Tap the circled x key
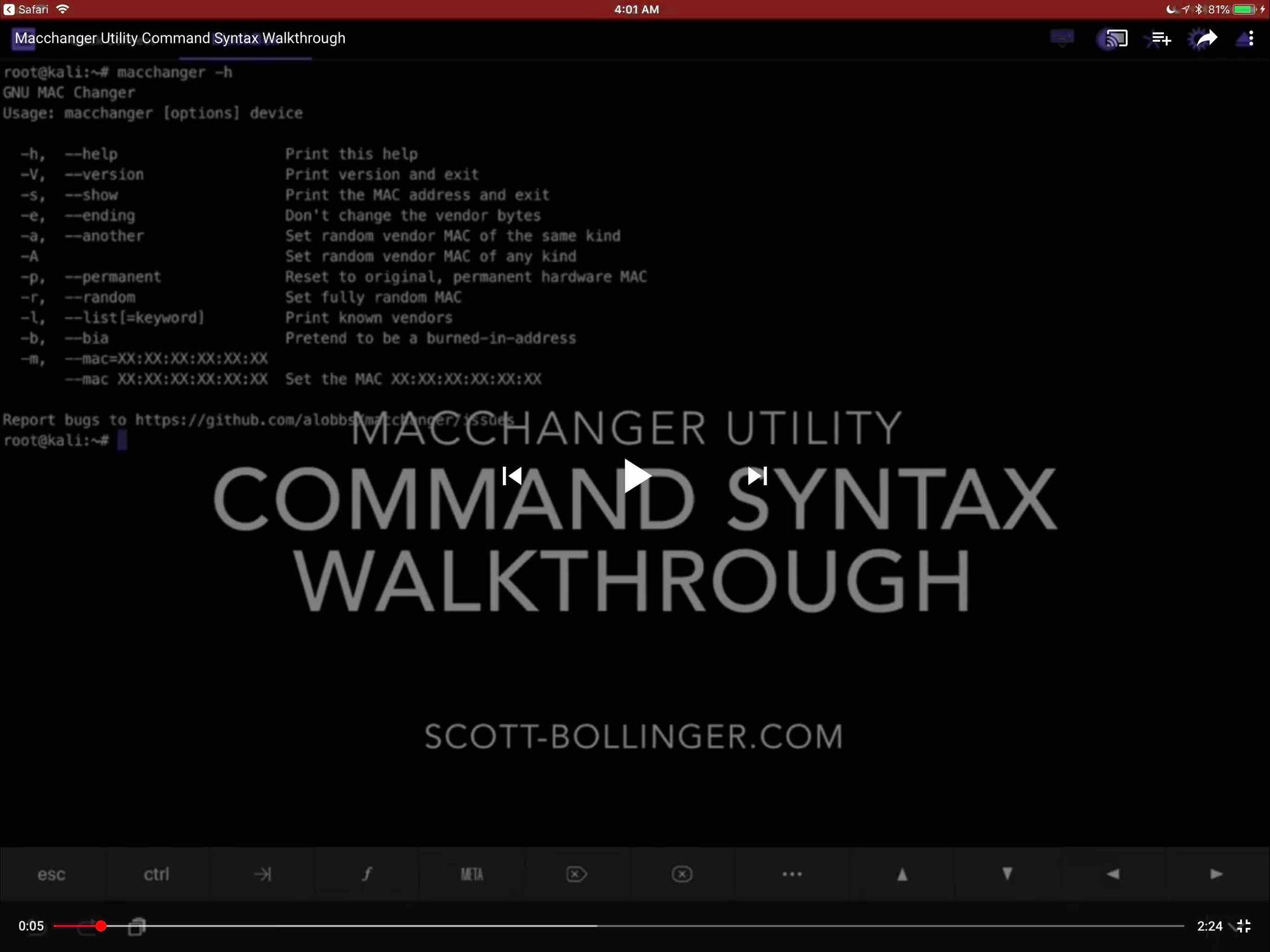 (682, 875)
